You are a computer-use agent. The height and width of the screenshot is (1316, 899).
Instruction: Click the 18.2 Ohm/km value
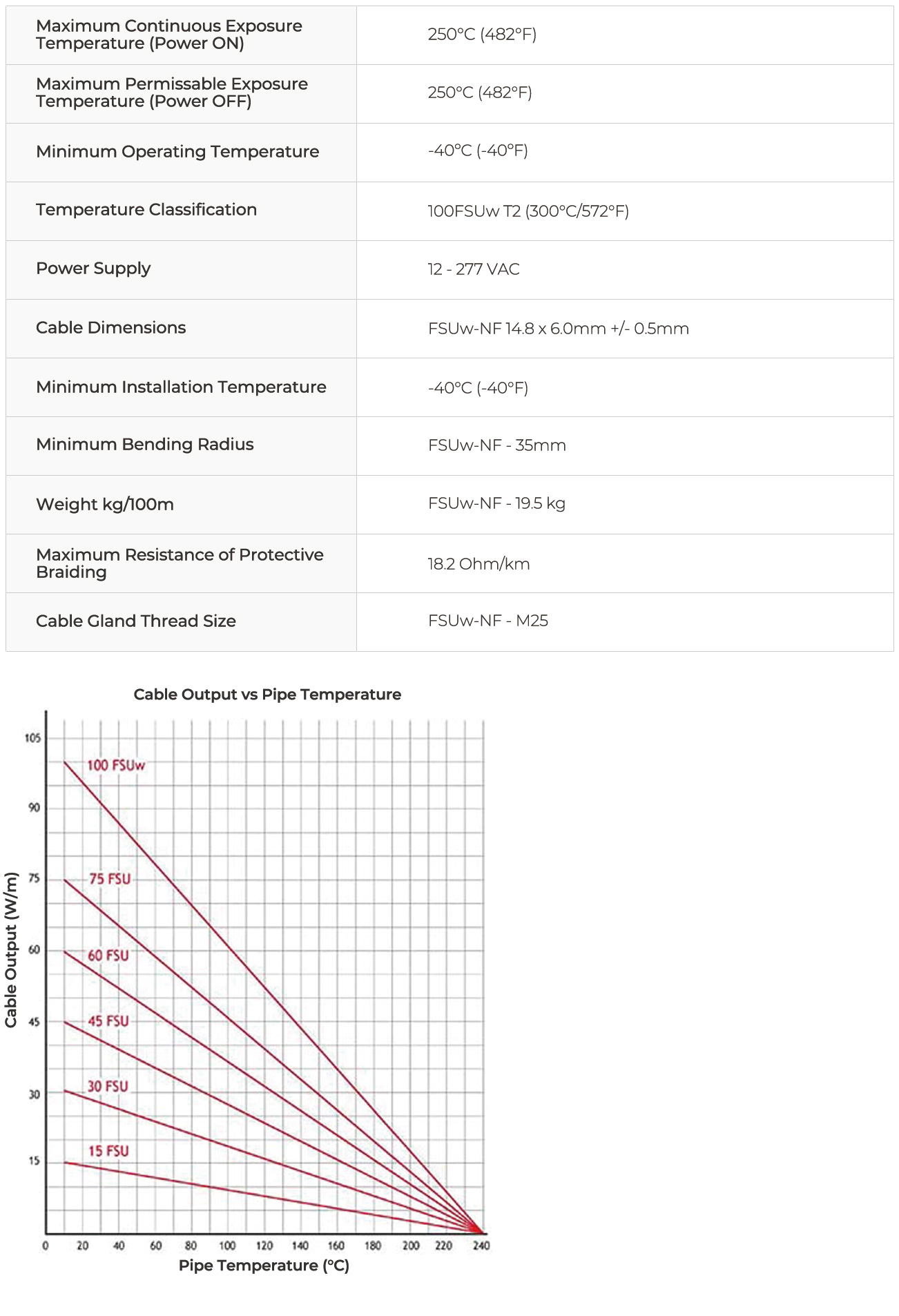[x=478, y=564]
